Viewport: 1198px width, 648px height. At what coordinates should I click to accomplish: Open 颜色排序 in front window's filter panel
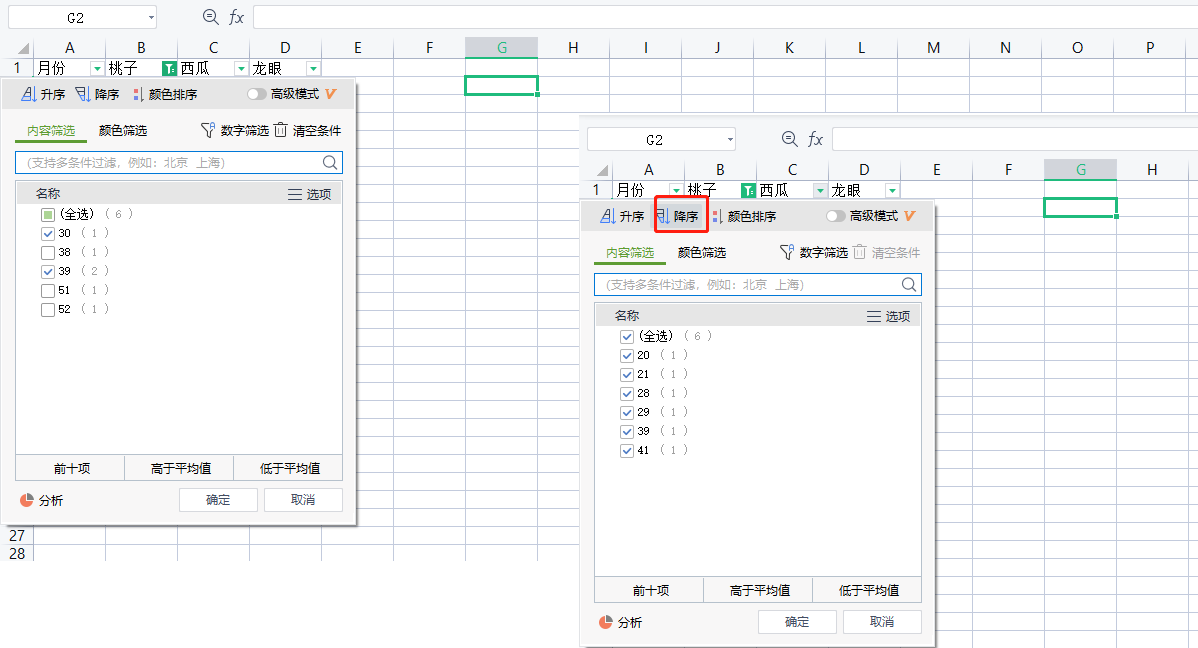[744, 216]
